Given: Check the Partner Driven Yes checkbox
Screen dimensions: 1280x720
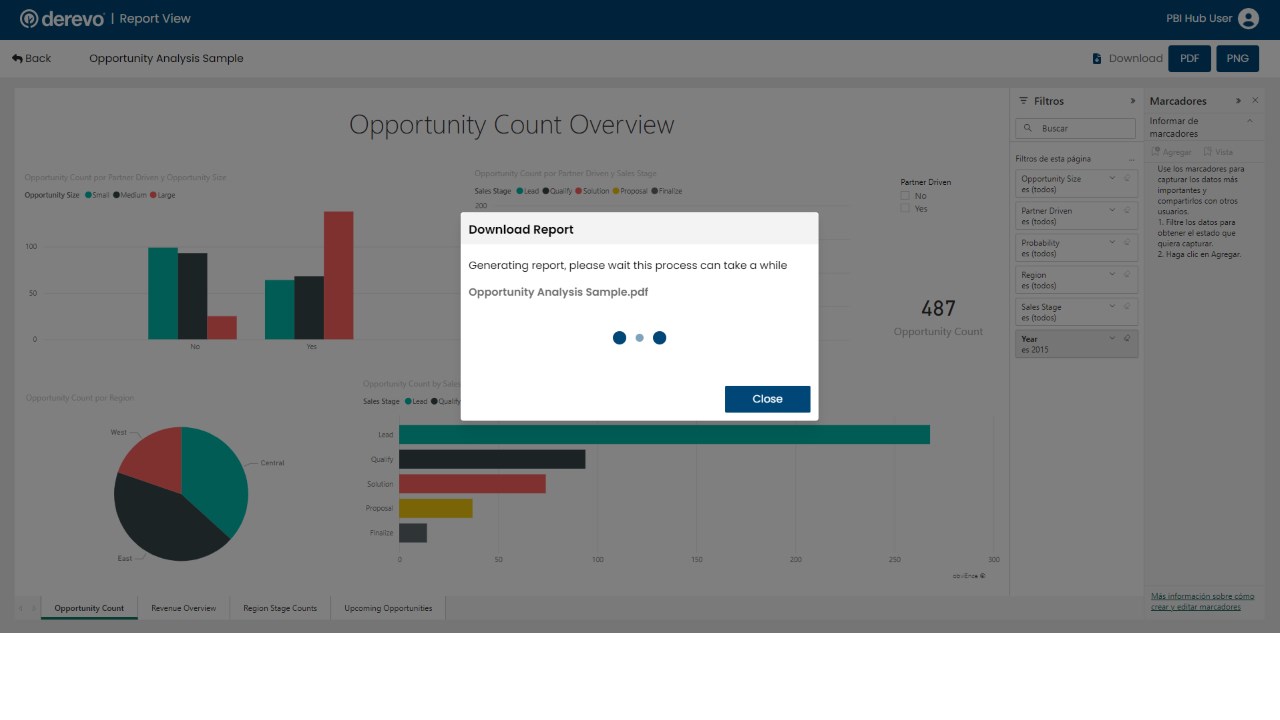Looking at the screenshot, I should (x=905, y=209).
